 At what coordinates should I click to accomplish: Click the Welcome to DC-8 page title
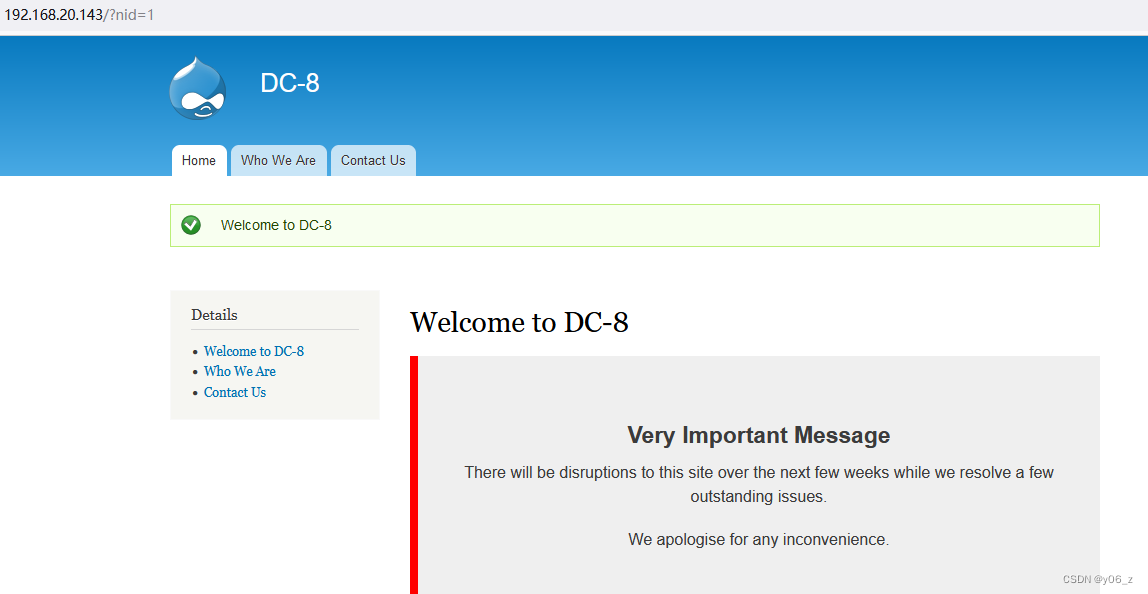pos(519,322)
